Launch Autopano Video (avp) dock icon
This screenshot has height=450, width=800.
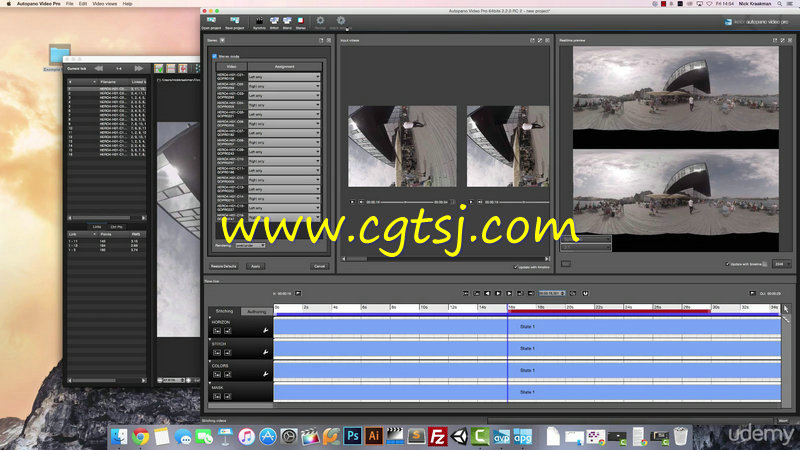(501, 436)
